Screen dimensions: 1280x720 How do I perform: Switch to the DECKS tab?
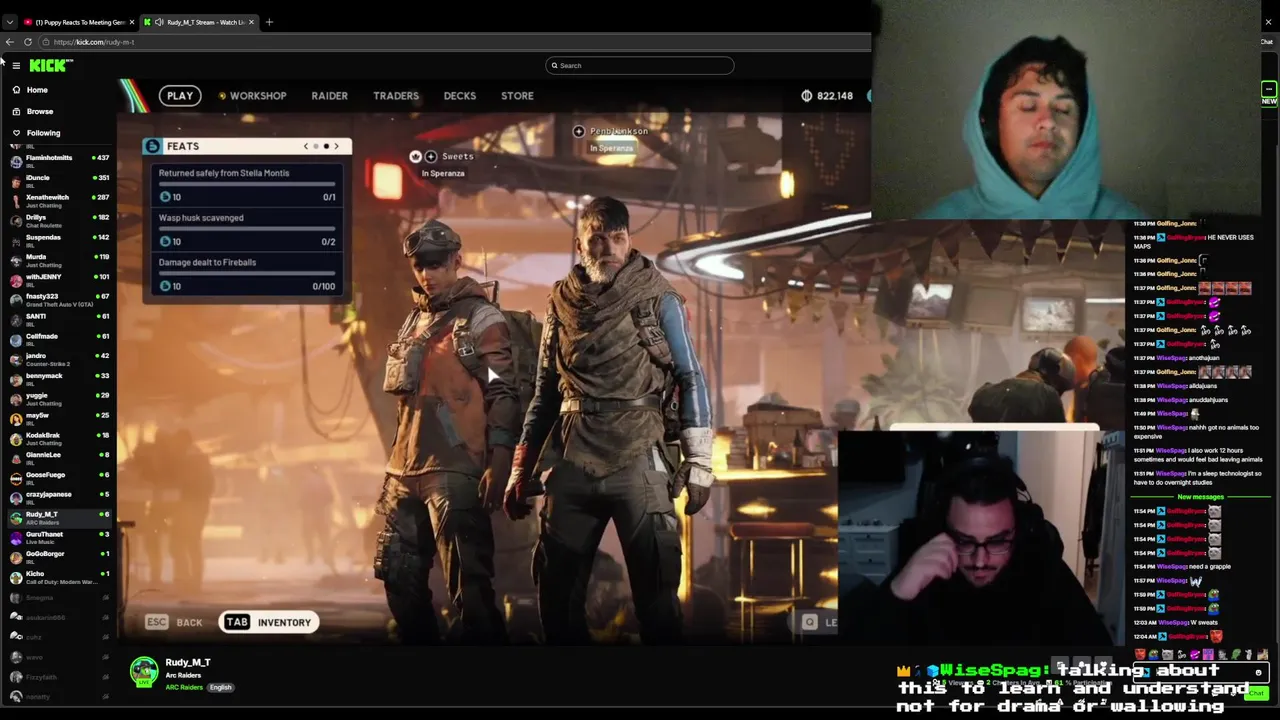click(x=460, y=96)
